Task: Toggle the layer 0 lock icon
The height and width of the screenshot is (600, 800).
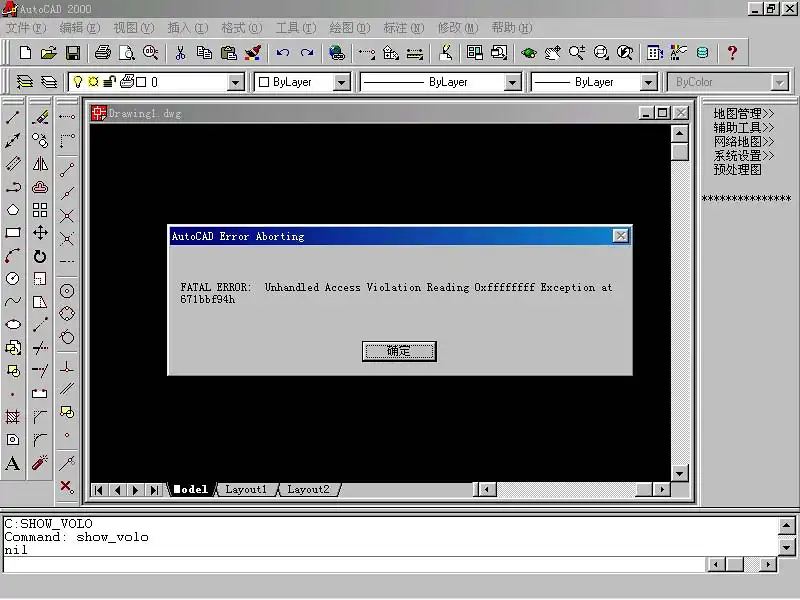Action: (x=109, y=82)
